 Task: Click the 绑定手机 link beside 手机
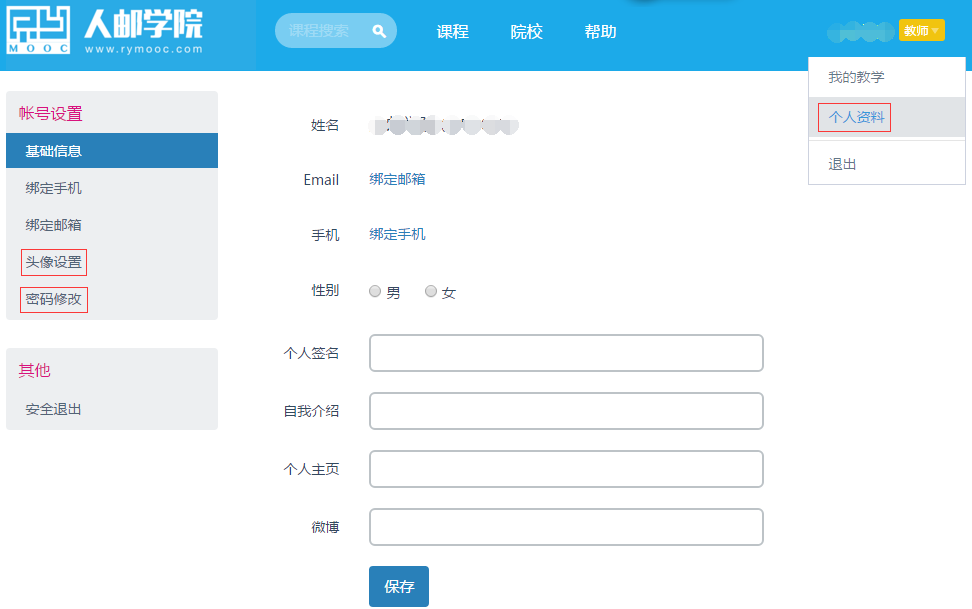[397, 234]
